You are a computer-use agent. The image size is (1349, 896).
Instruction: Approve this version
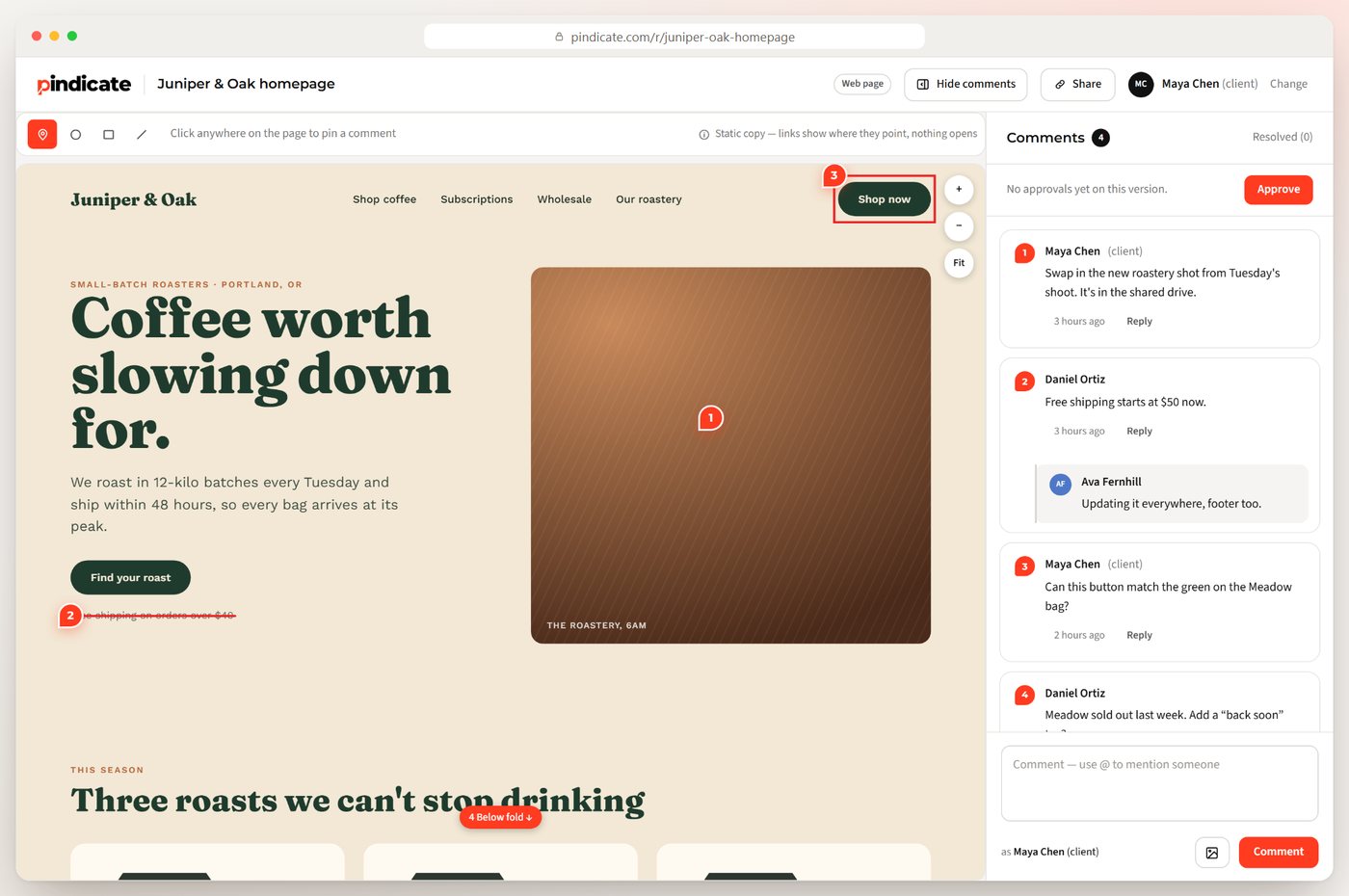pos(1279,190)
